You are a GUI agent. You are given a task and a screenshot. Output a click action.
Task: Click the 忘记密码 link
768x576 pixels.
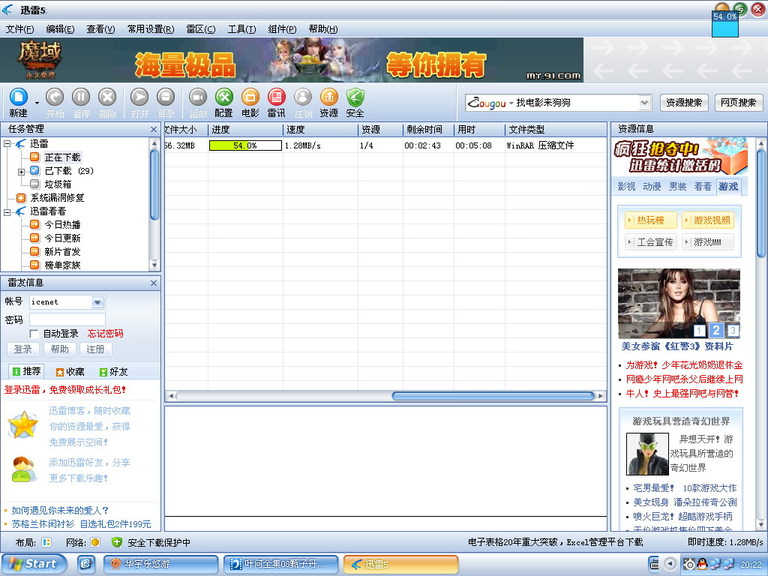pos(105,334)
